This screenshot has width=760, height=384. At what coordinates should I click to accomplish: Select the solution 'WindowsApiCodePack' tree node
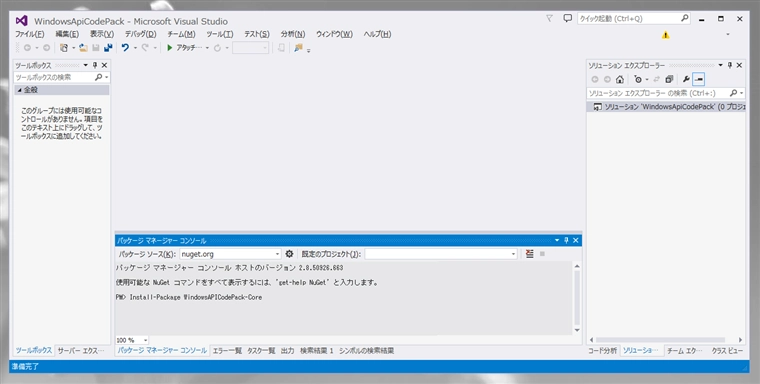[666, 107]
